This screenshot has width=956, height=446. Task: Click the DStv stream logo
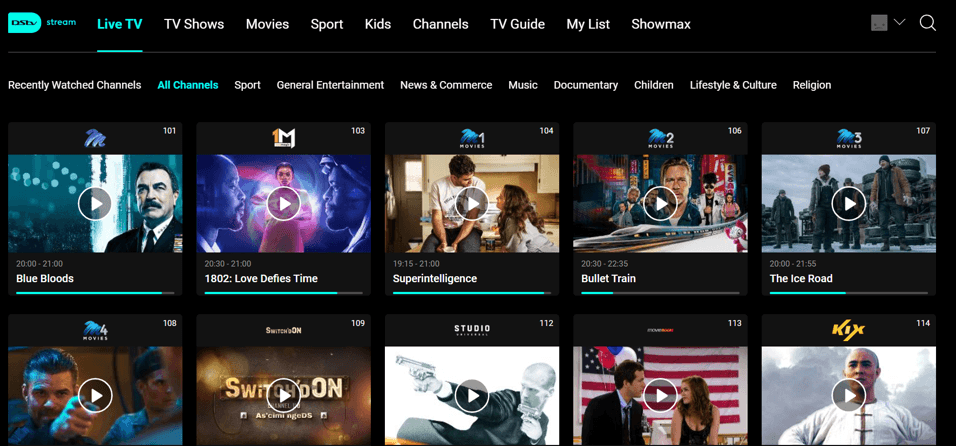(x=42, y=23)
